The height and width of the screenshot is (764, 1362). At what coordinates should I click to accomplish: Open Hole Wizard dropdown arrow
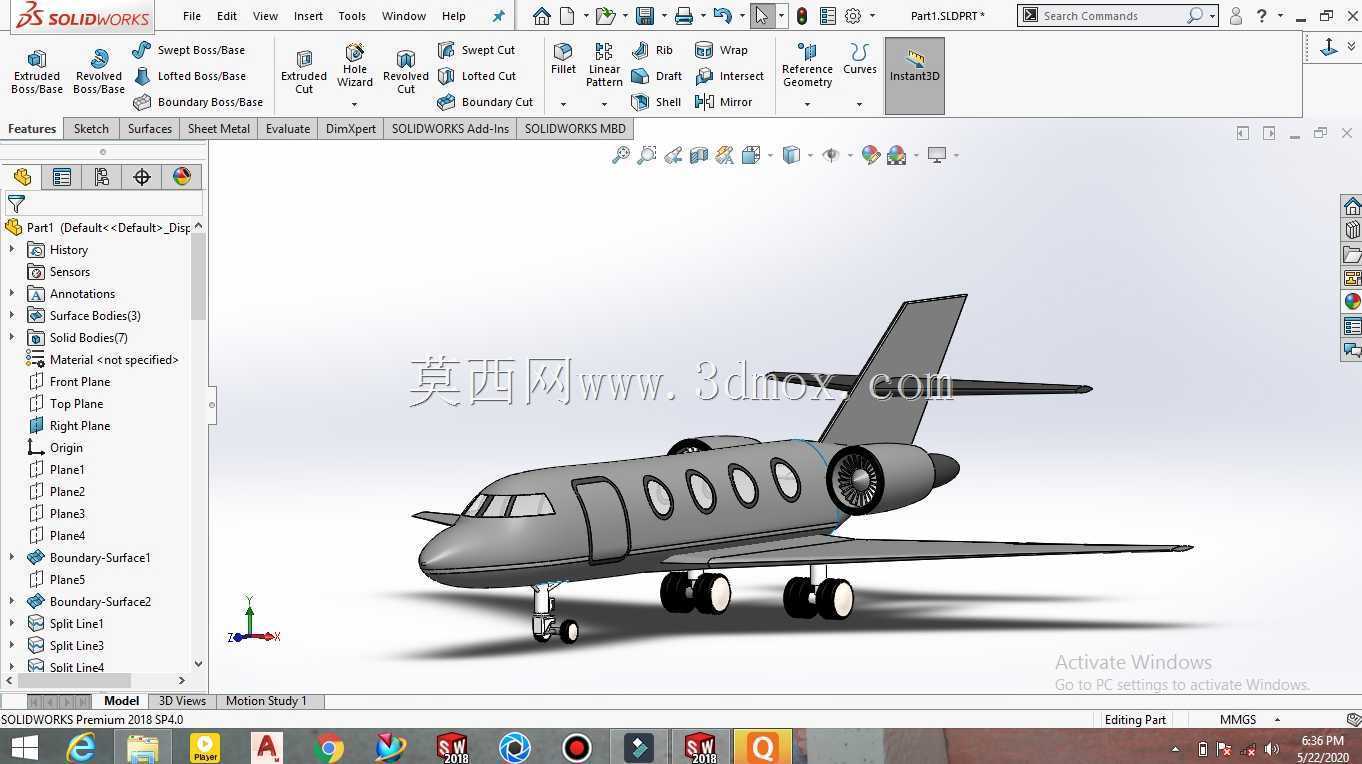(355, 104)
